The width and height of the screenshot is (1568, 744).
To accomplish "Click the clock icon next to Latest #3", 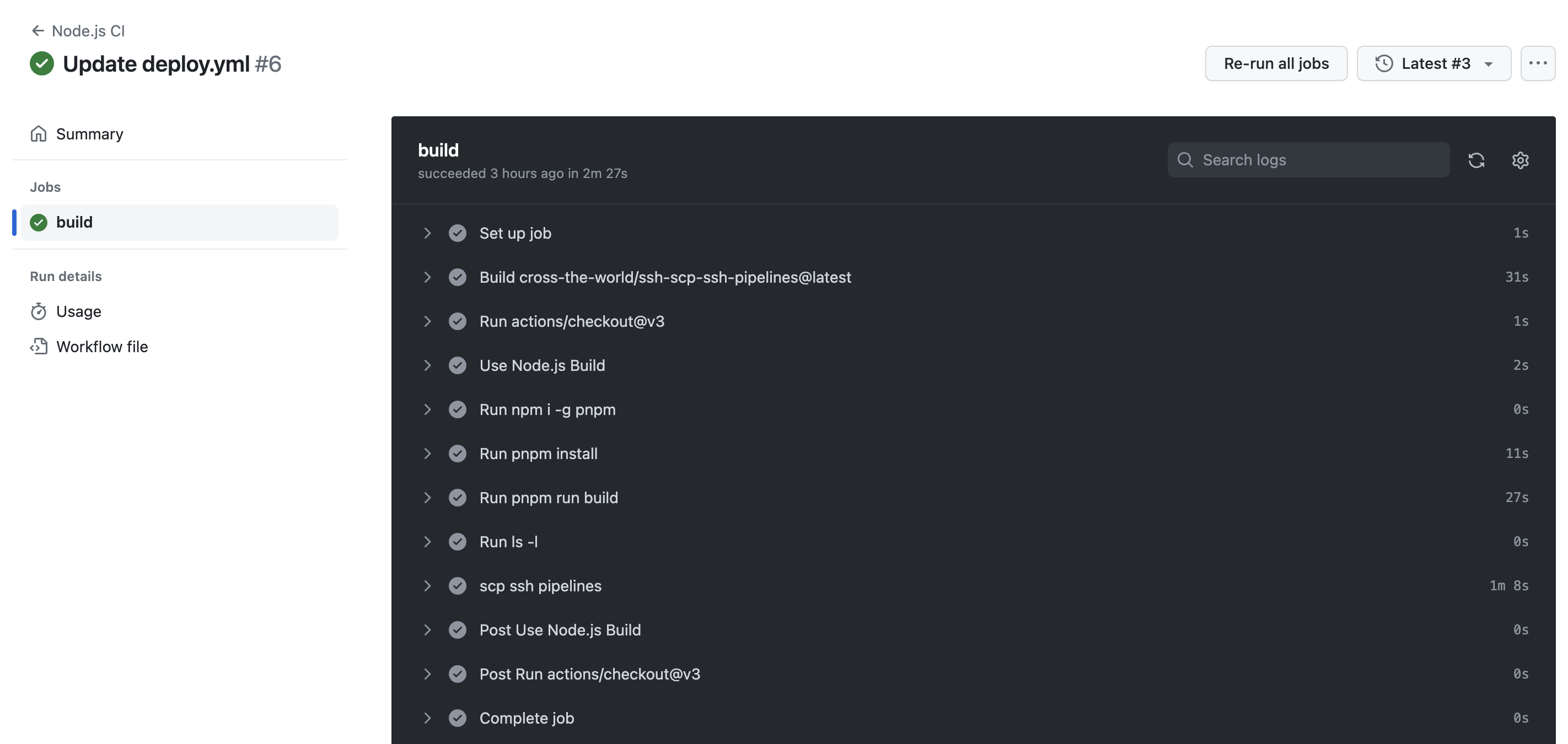I will pyautogui.click(x=1384, y=63).
